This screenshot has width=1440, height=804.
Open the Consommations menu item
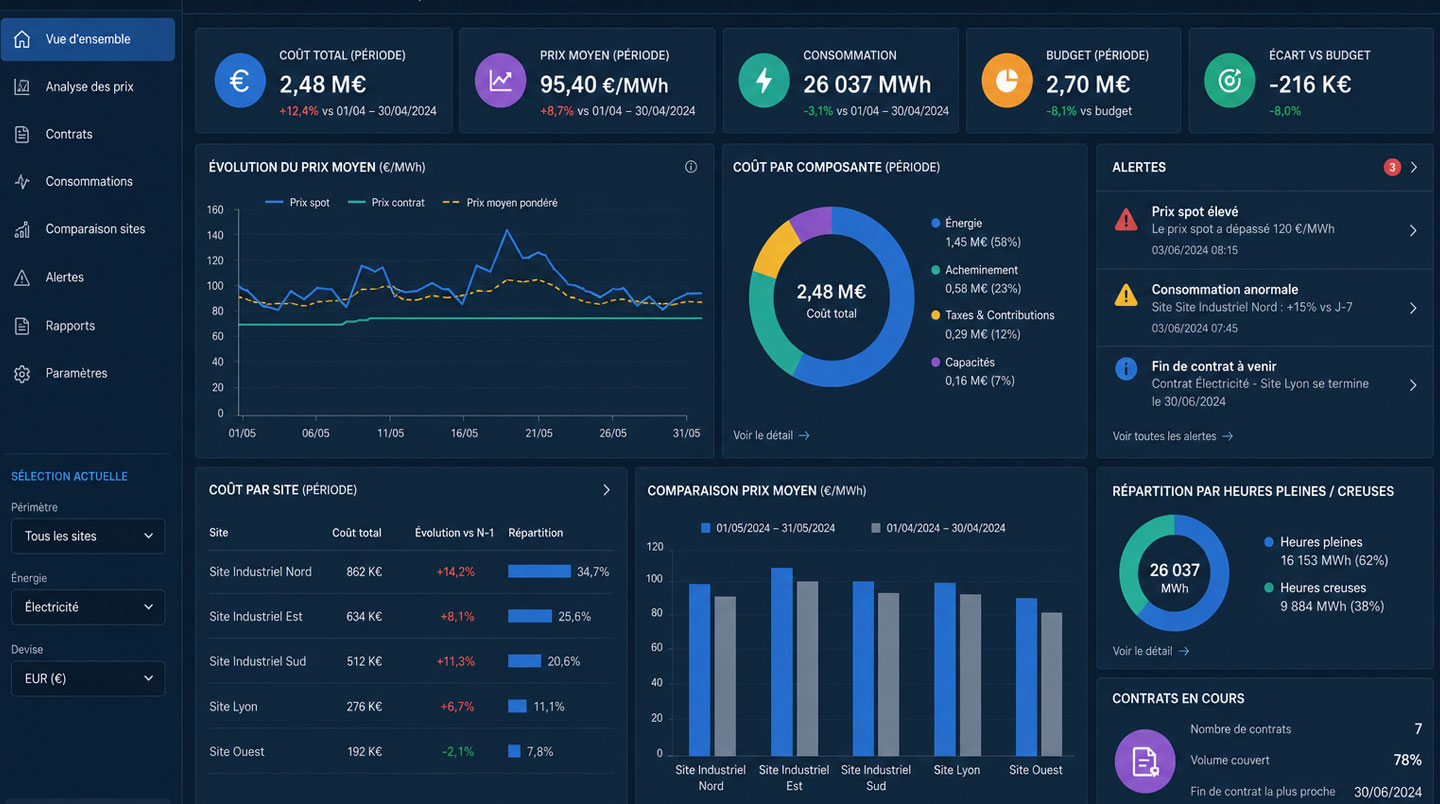coord(88,182)
